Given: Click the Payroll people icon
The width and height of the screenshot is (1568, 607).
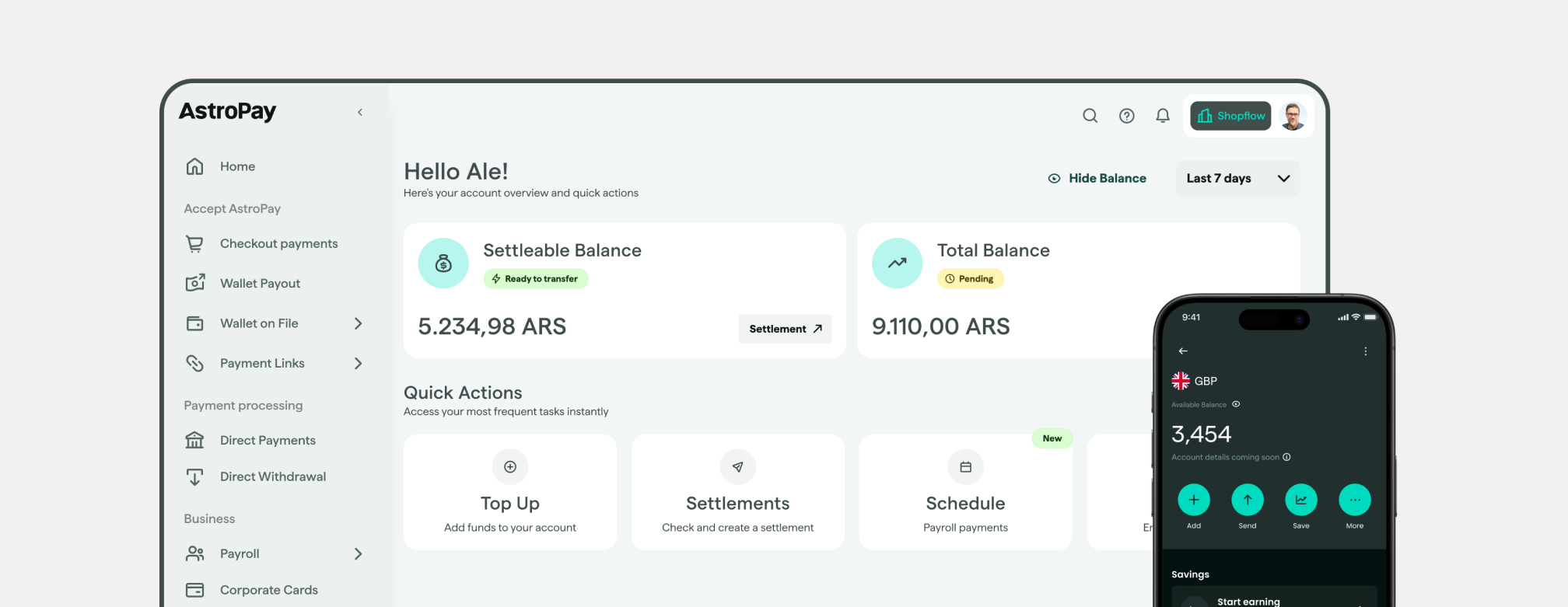Looking at the screenshot, I should point(194,553).
